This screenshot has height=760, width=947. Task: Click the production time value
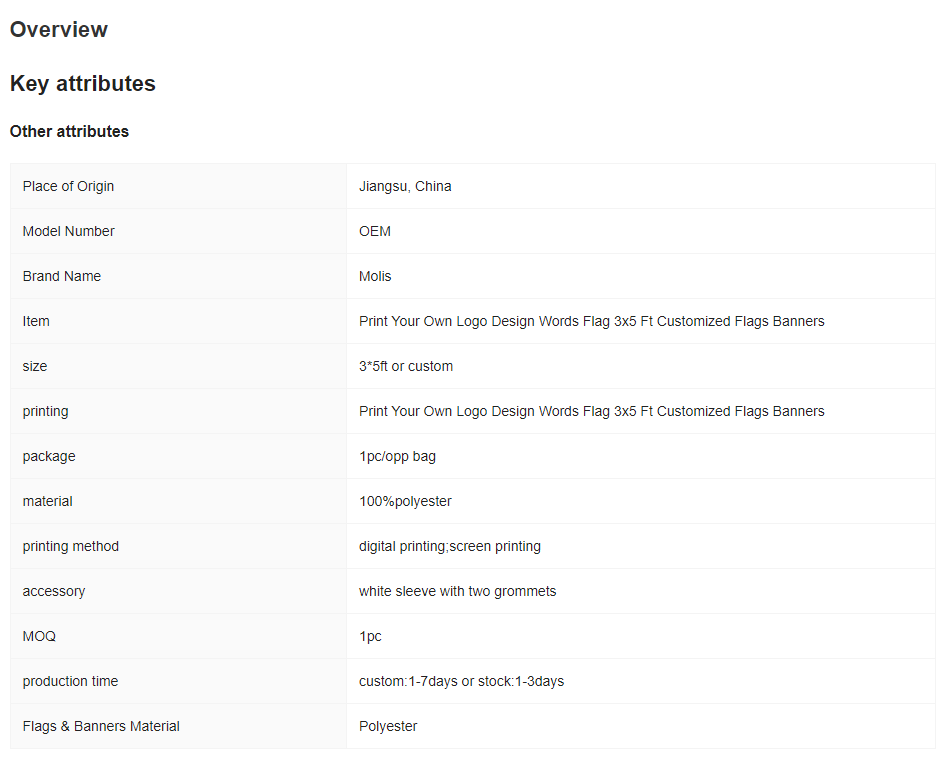pos(461,681)
